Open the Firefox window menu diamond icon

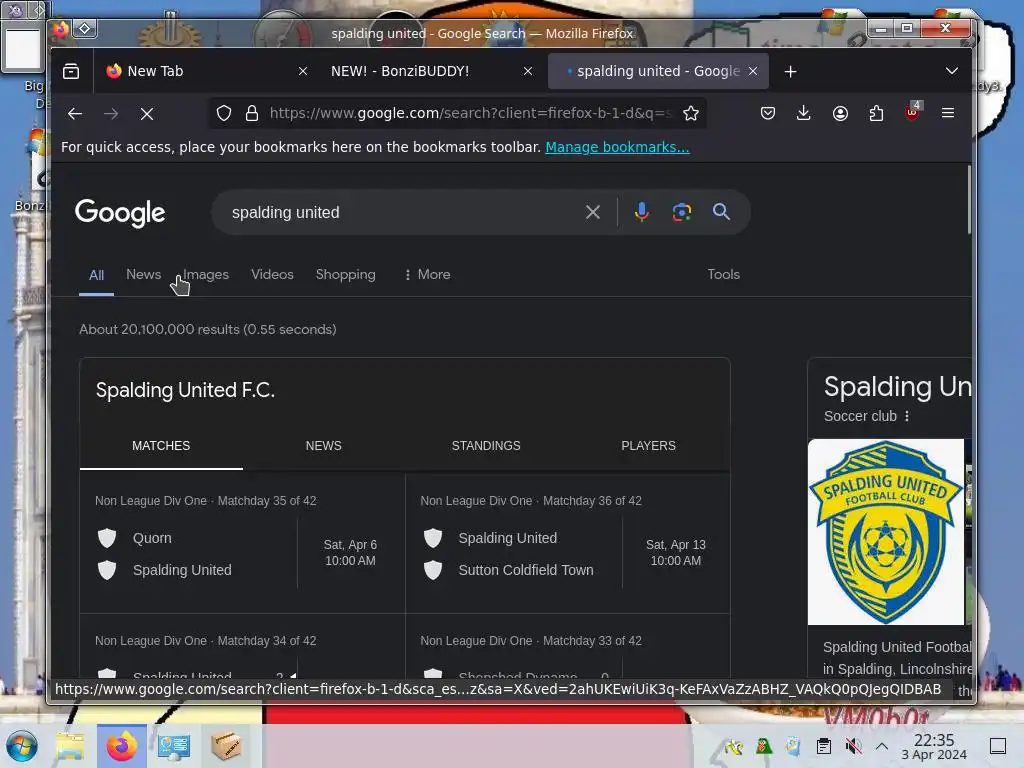pos(85,28)
